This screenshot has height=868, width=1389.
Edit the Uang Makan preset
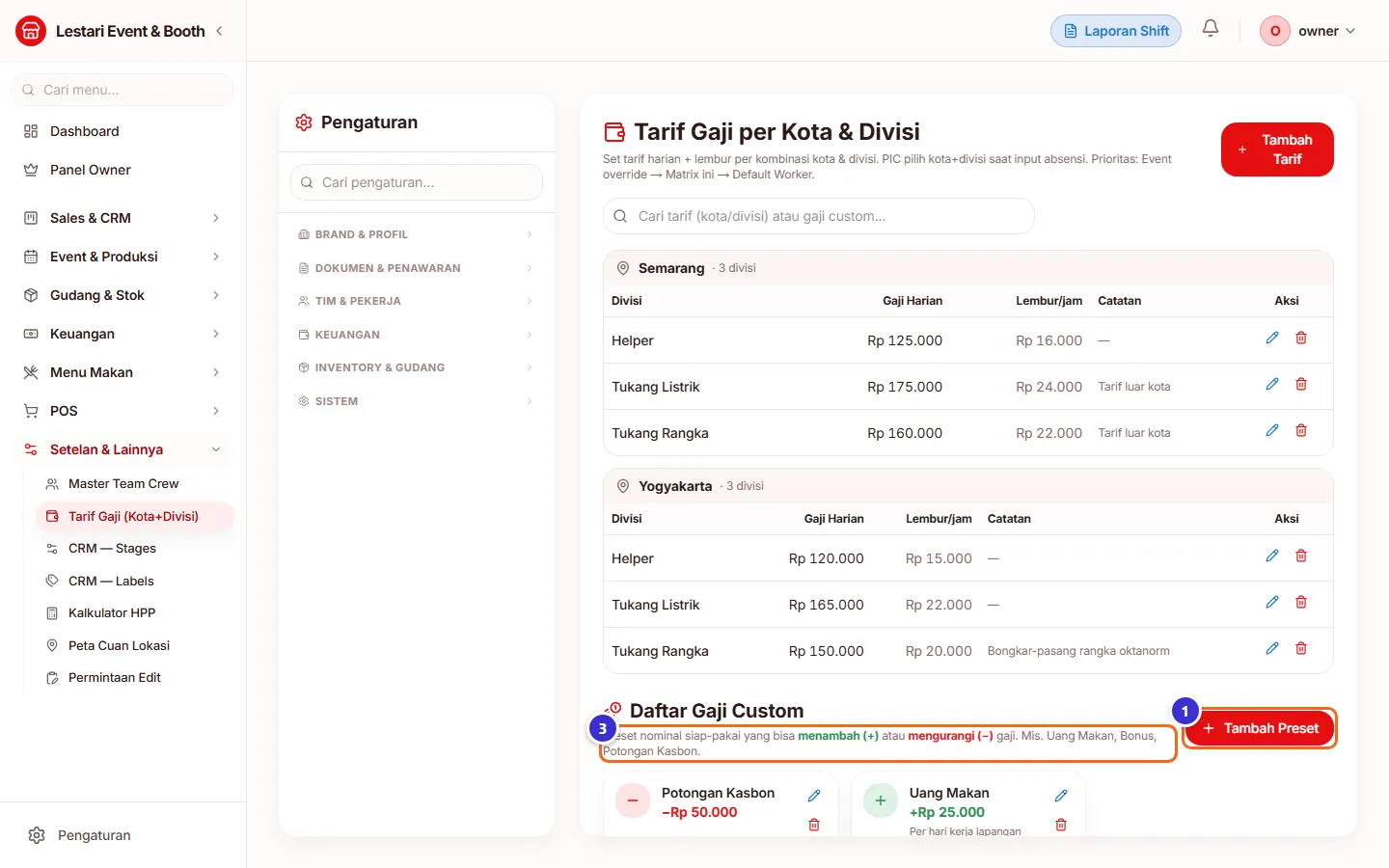tap(1061, 796)
